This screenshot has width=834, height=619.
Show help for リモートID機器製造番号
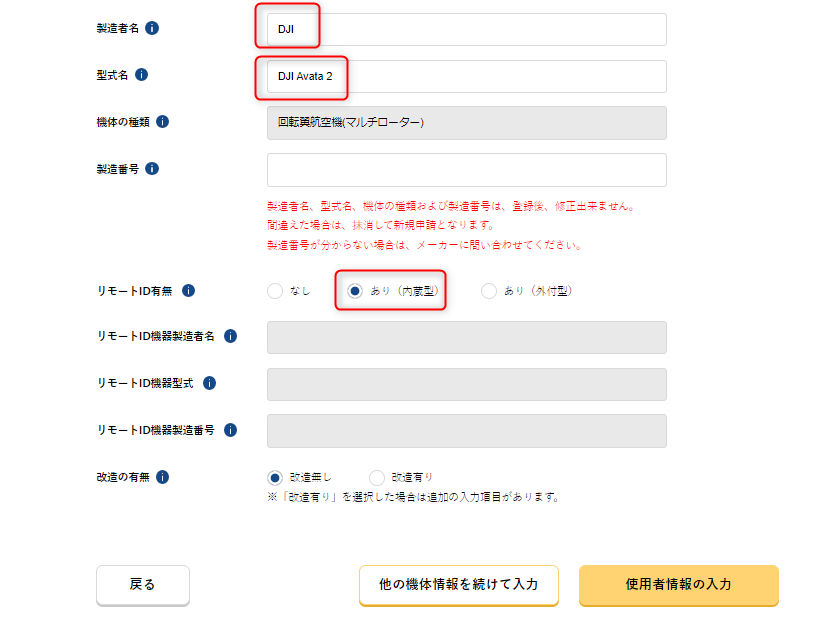[231, 430]
